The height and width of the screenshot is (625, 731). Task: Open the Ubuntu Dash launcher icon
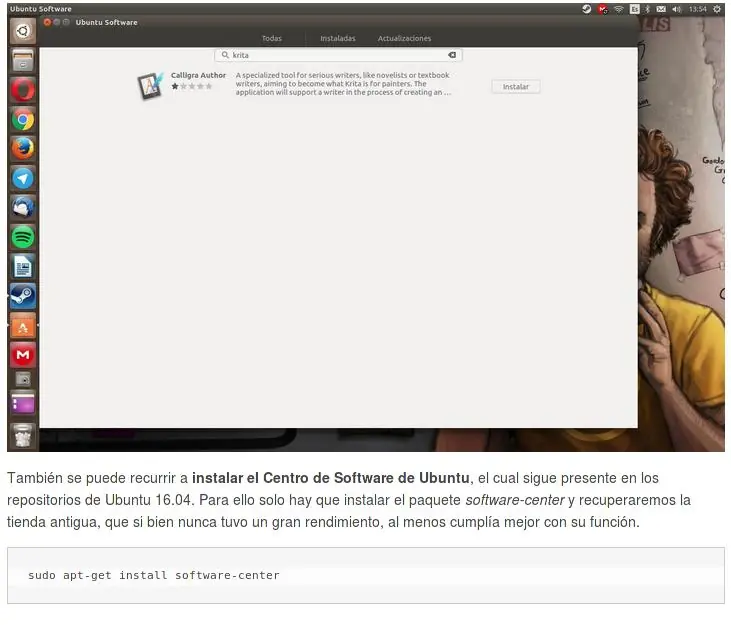(x=22, y=31)
